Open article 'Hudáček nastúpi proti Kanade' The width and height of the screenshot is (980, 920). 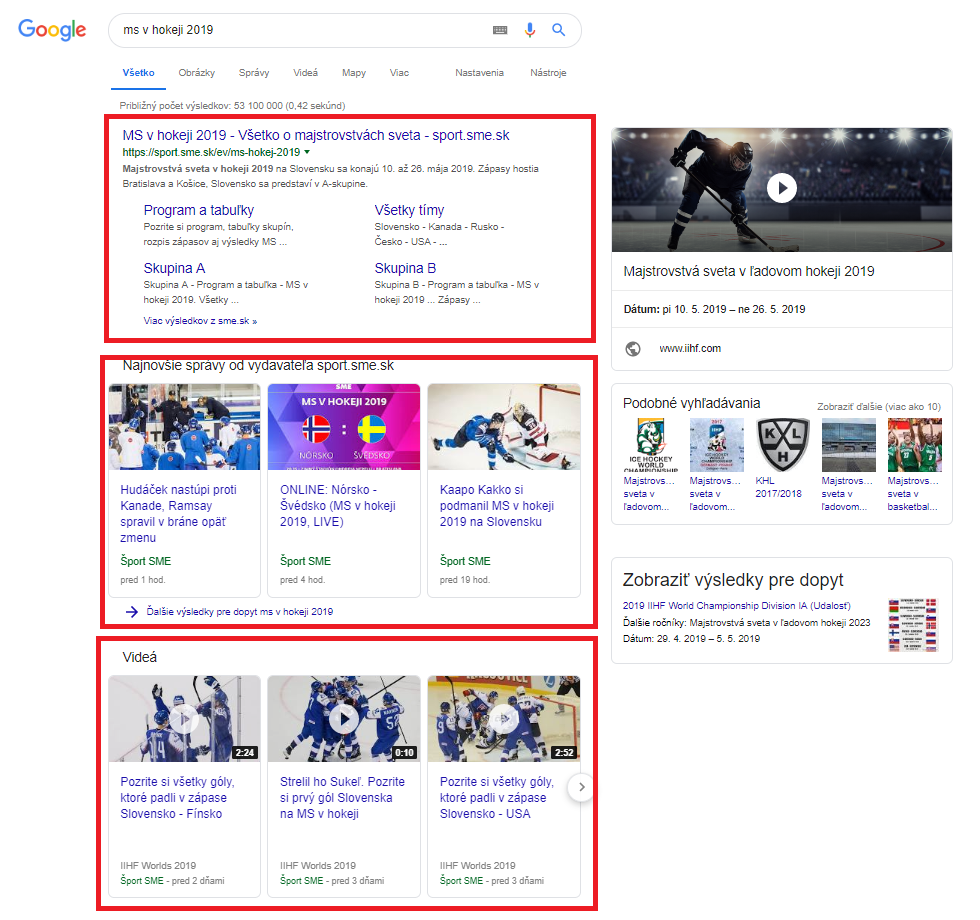pos(179,514)
